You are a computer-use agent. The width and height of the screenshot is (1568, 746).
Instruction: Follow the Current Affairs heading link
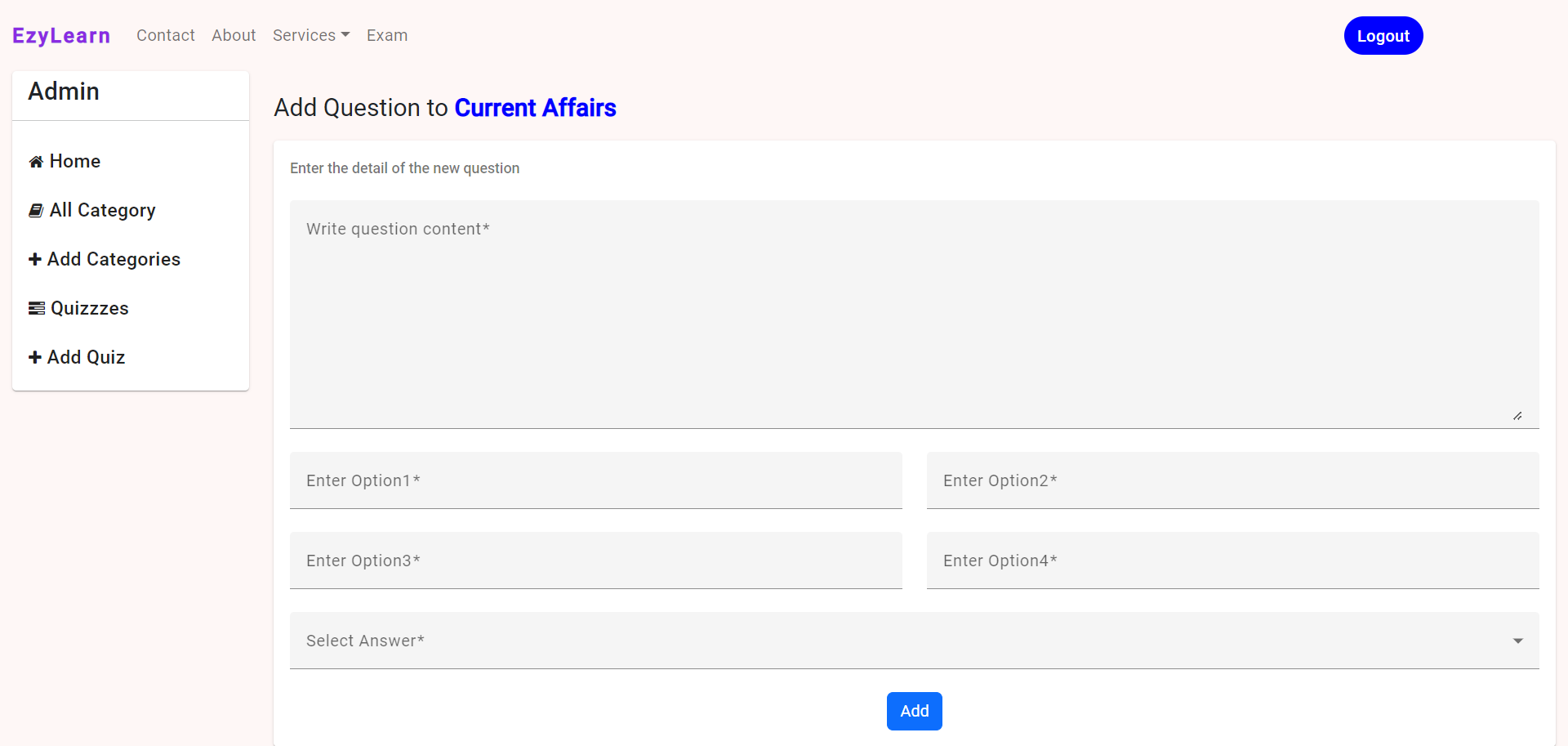point(535,107)
